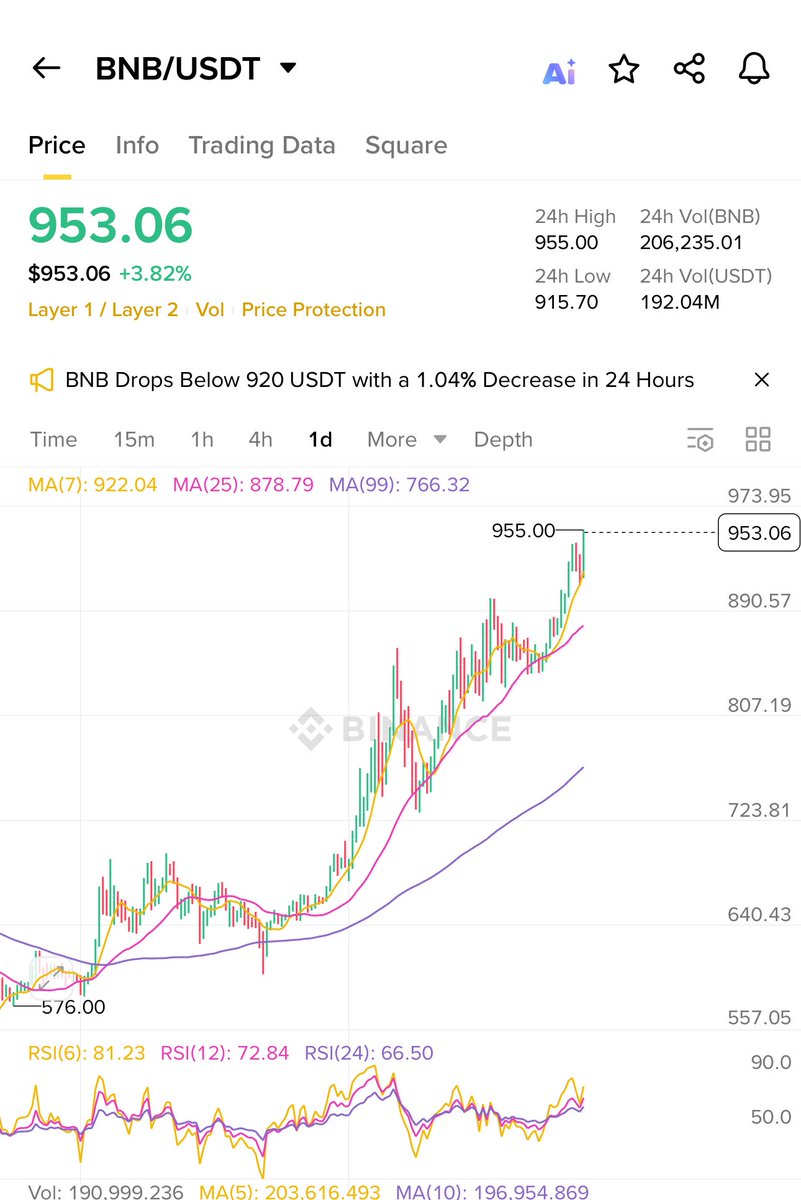Viewport: 801px width, 1200px height.
Task: Open the AI assistant icon
Action: (559, 71)
